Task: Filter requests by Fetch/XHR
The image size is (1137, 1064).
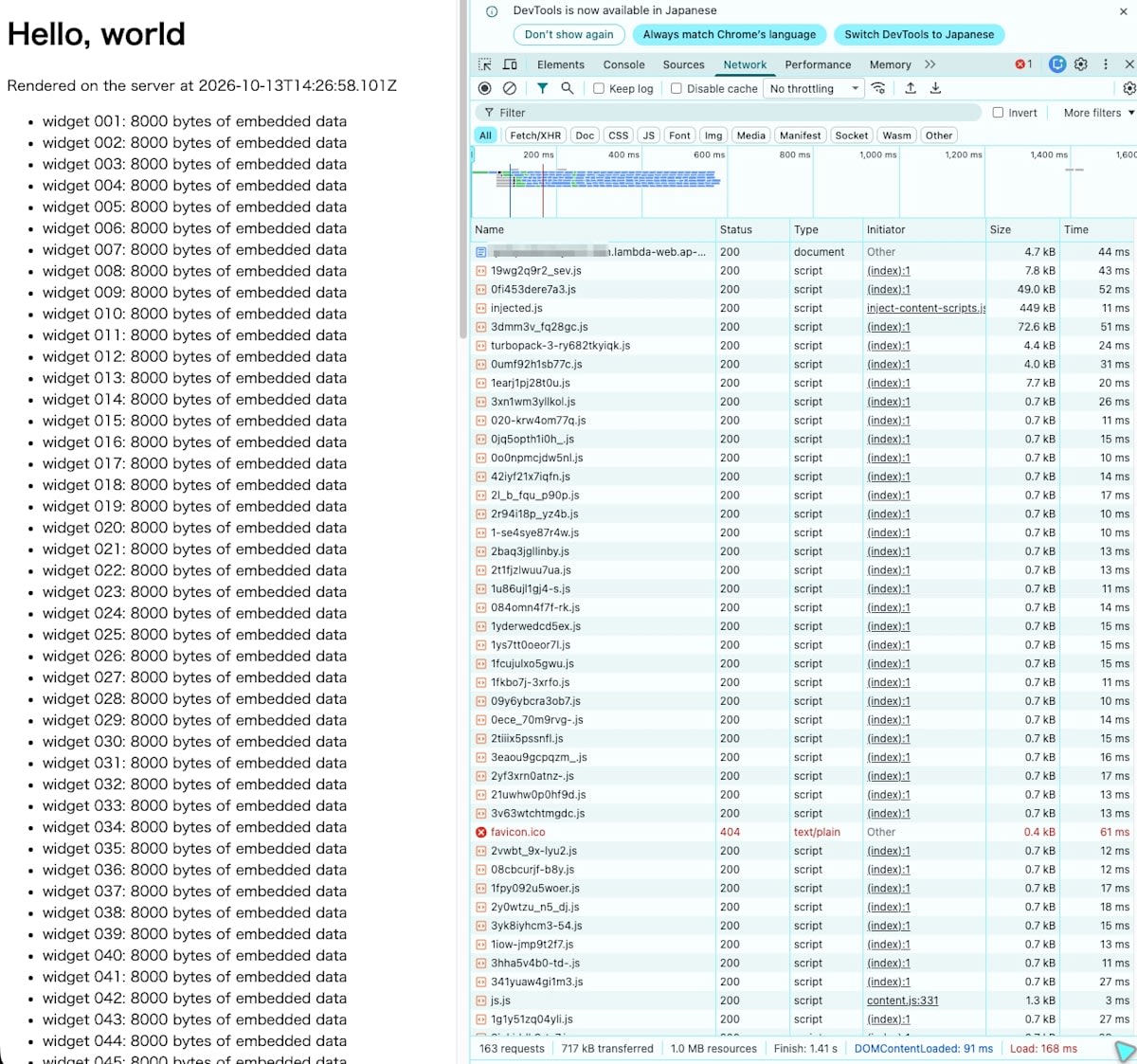Action: (x=535, y=135)
